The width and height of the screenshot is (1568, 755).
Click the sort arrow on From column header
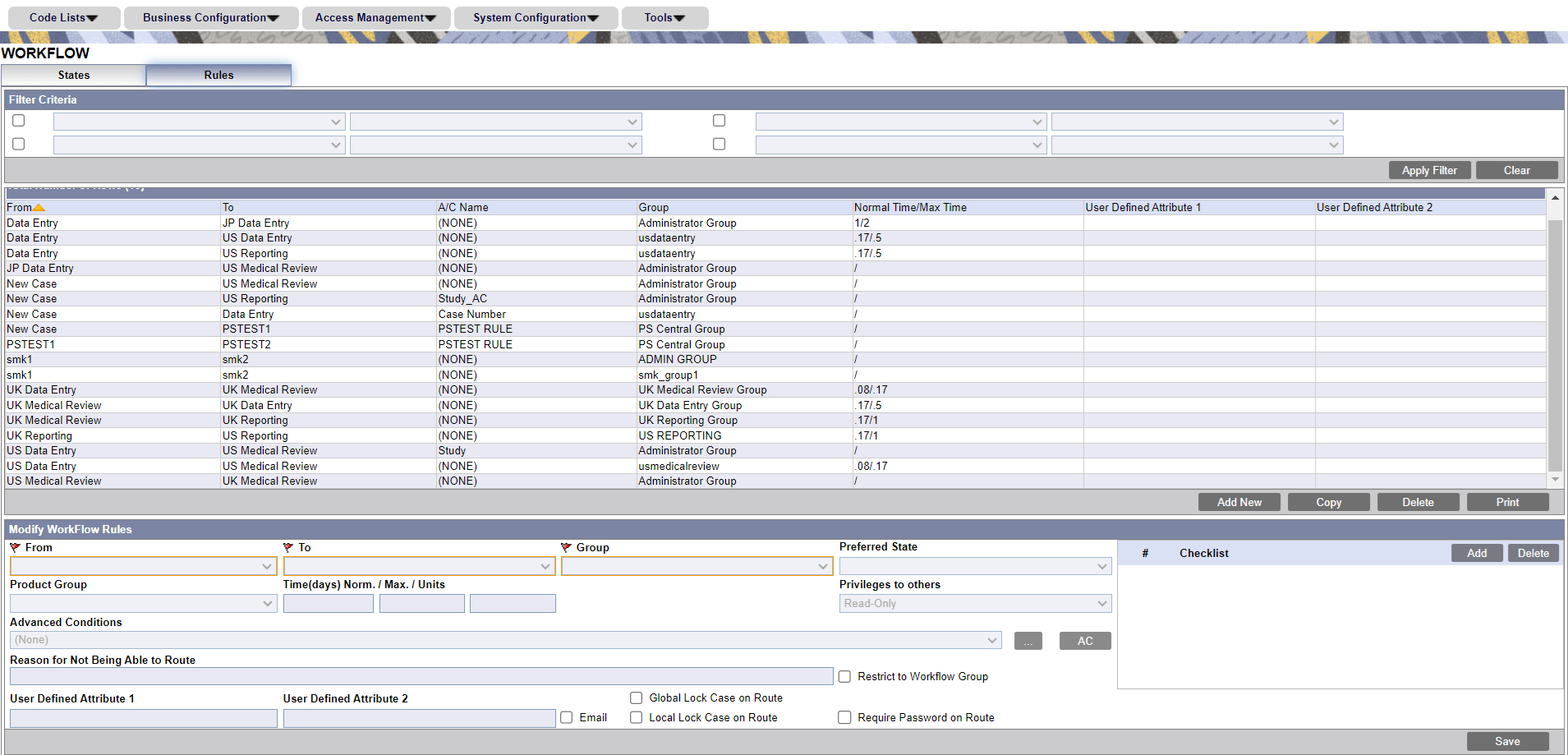coord(39,207)
